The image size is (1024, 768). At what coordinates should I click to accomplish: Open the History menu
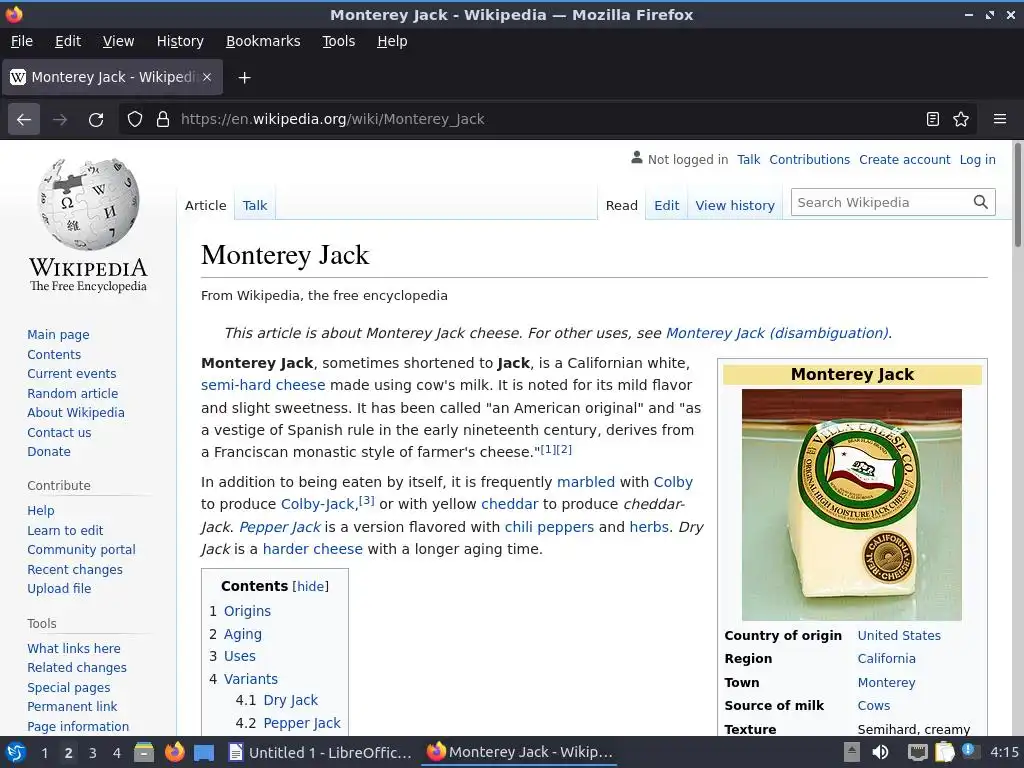coord(180,41)
